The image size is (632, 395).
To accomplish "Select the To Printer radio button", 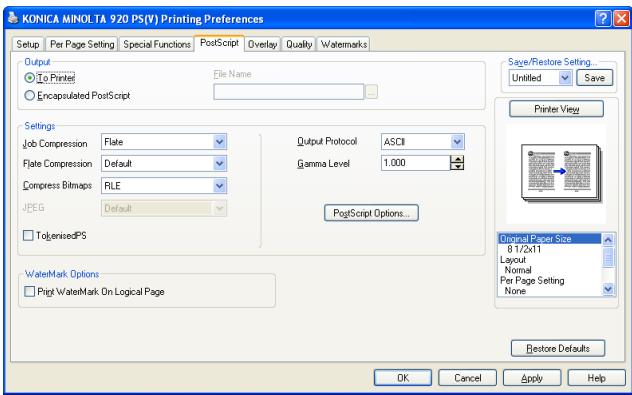I will pos(29,77).
